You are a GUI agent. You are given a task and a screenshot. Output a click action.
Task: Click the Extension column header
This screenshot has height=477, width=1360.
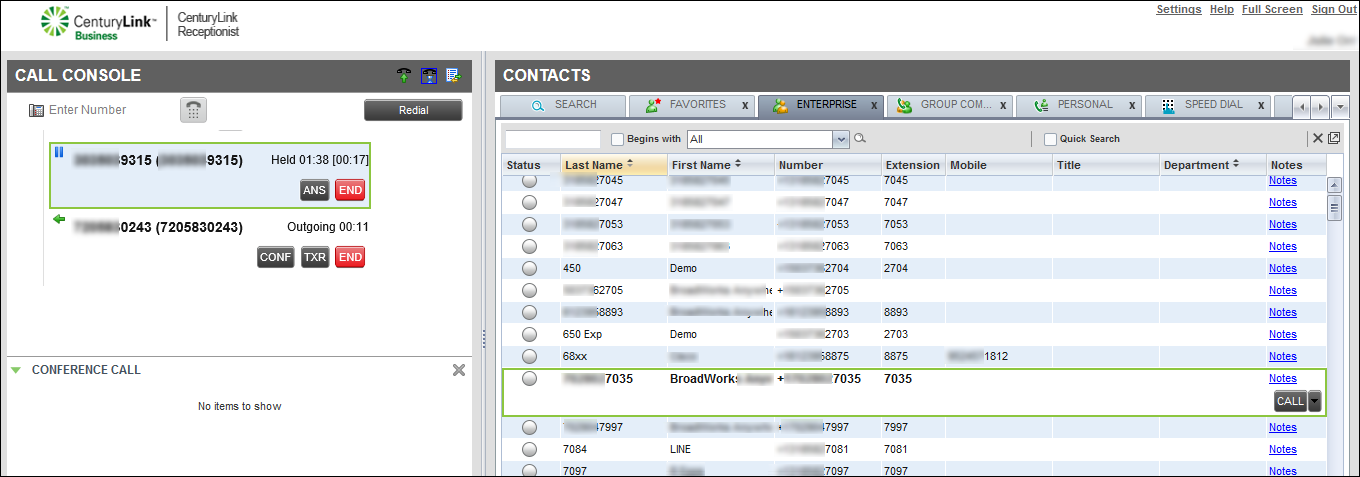tap(913, 165)
